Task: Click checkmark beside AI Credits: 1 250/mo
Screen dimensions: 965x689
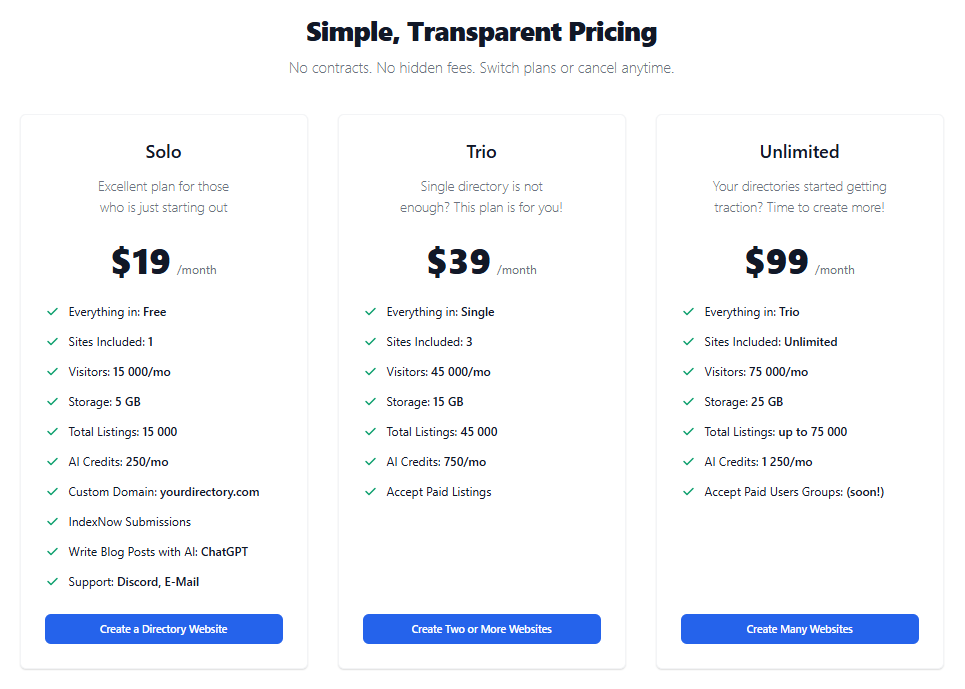Action: (688, 462)
